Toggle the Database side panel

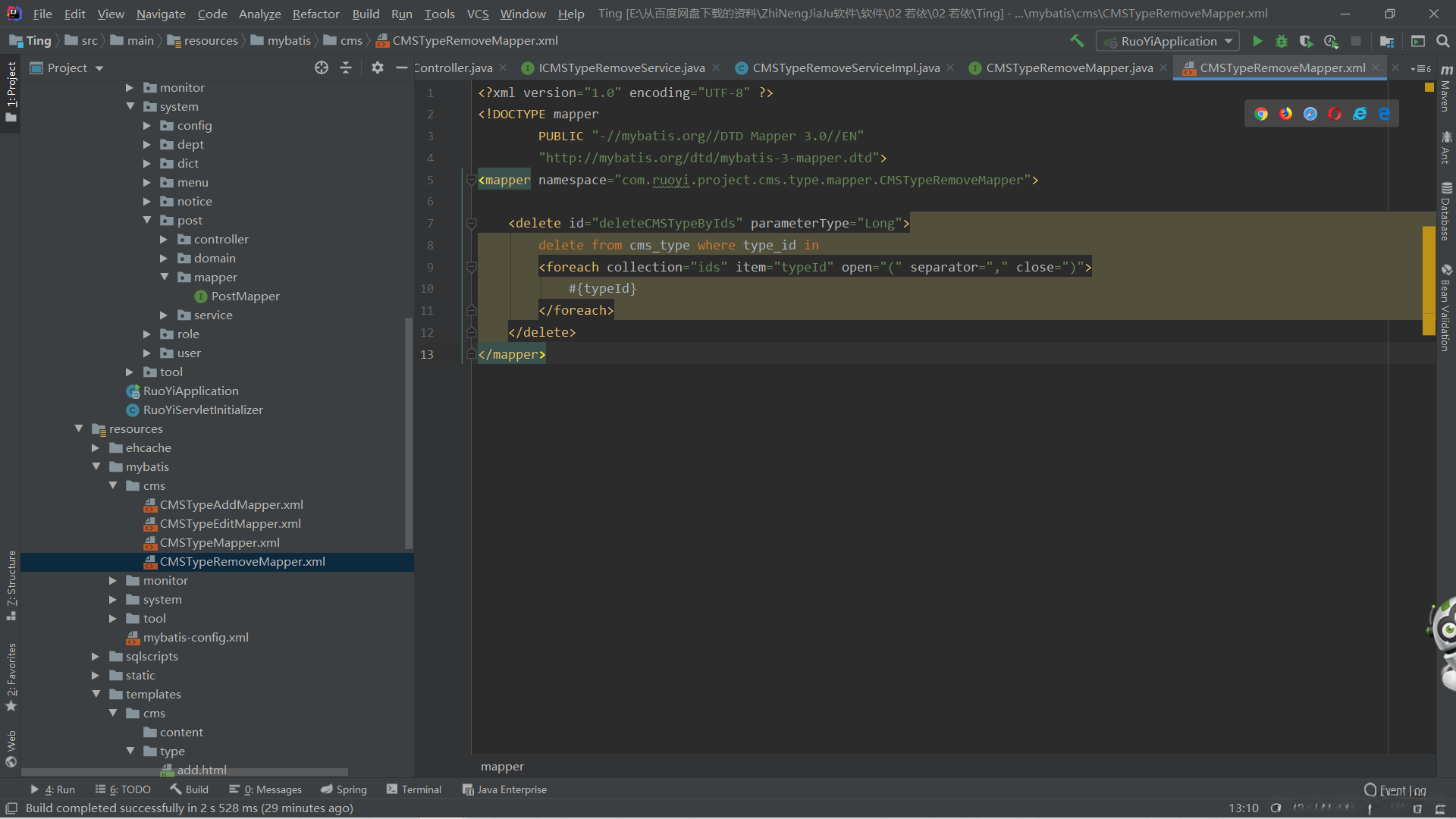click(x=1446, y=212)
